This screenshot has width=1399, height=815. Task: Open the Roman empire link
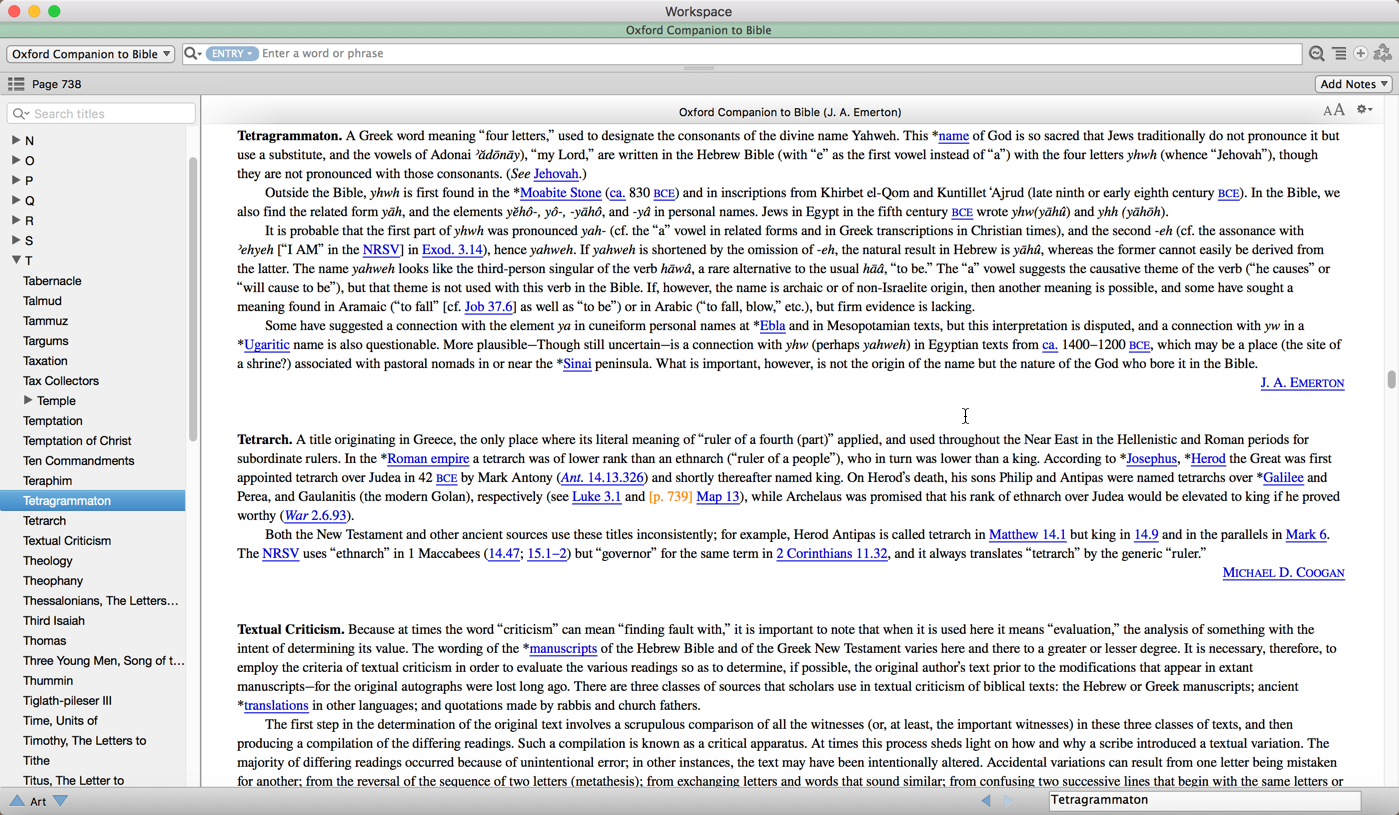(x=428, y=459)
